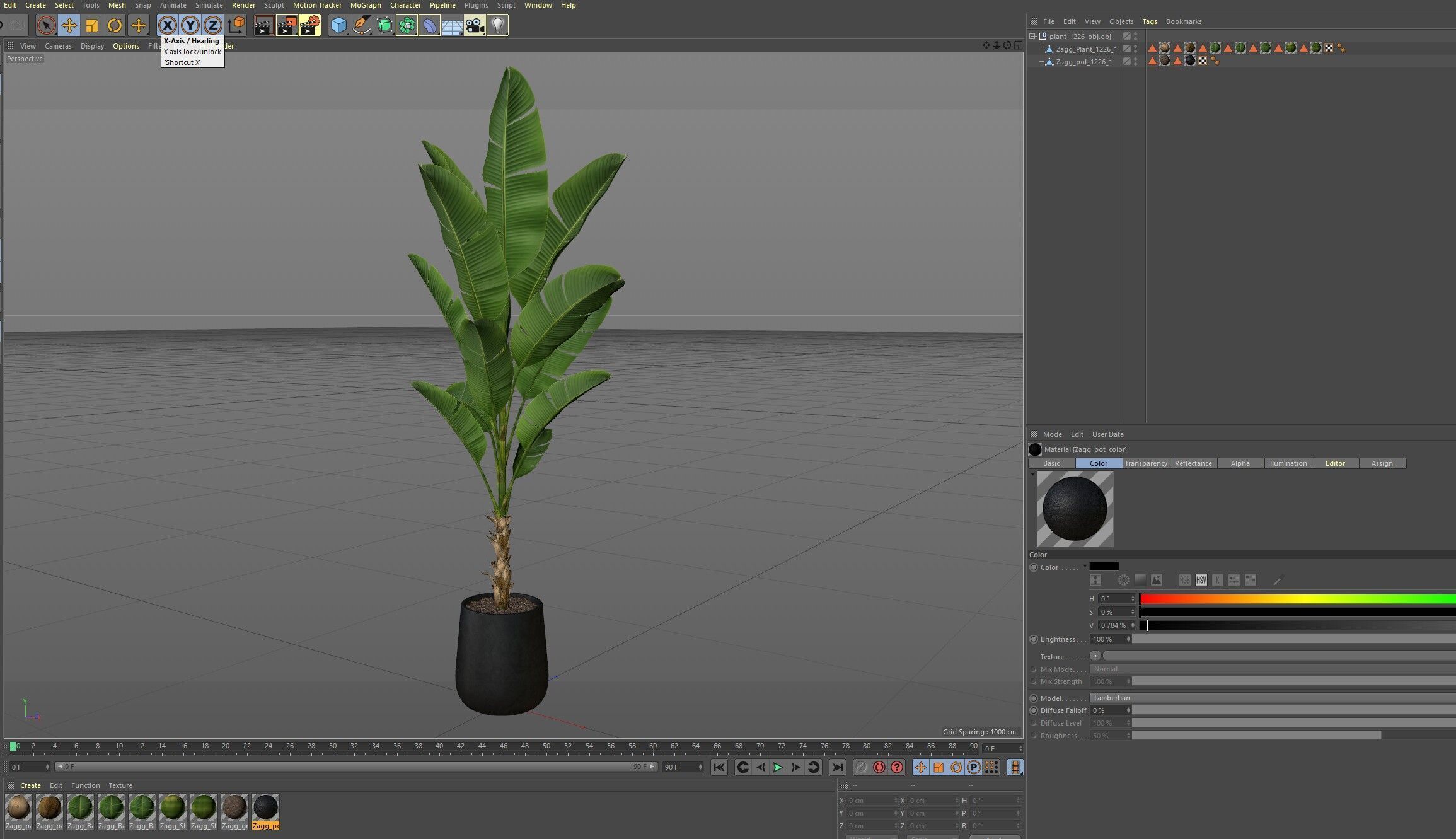Open the Create menu in menu bar
The height and width of the screenshot is (839, 1456).
(x=35, y=5)
